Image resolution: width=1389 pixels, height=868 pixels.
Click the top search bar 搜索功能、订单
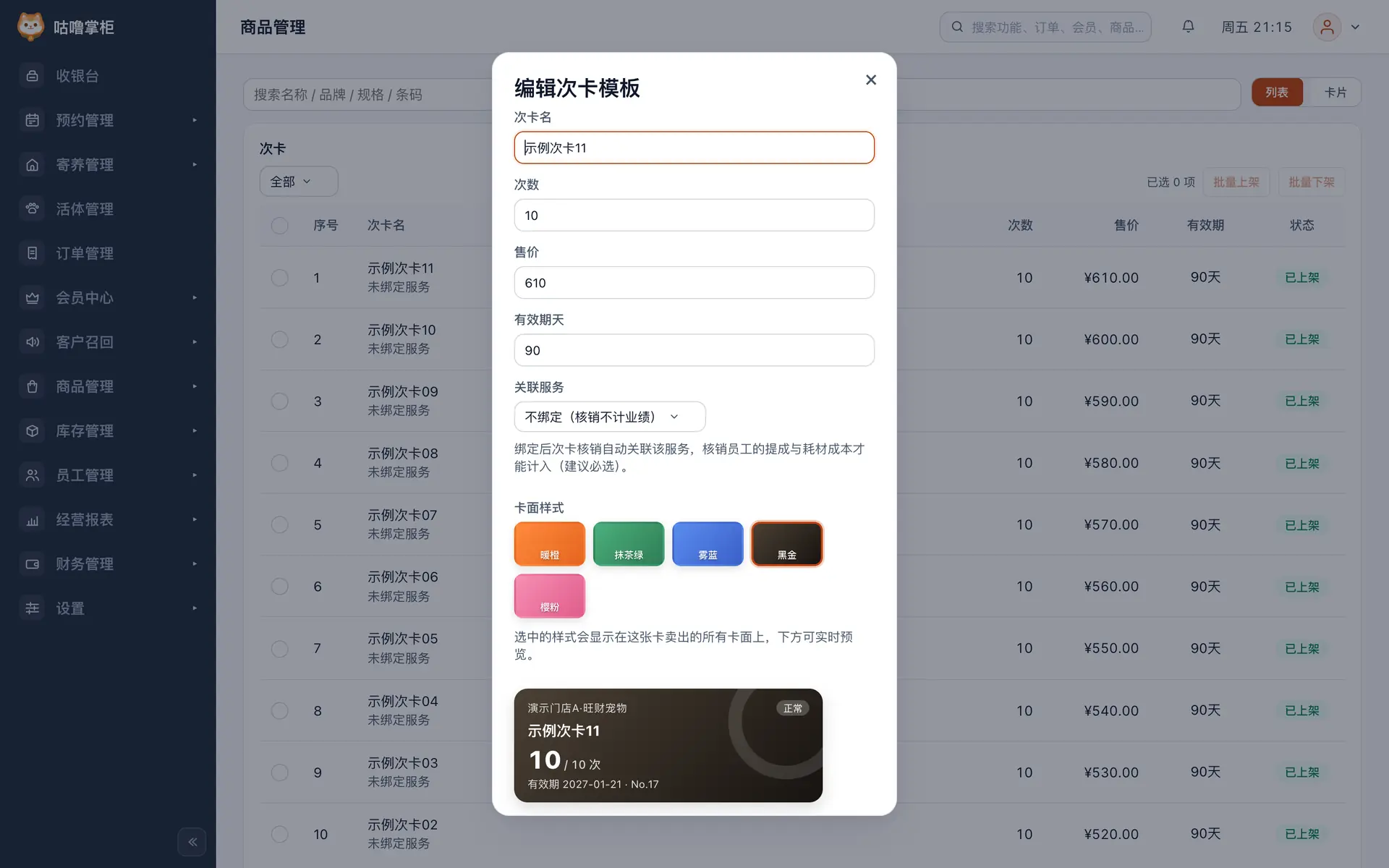pyautogui.click(x=1045, y=27)
